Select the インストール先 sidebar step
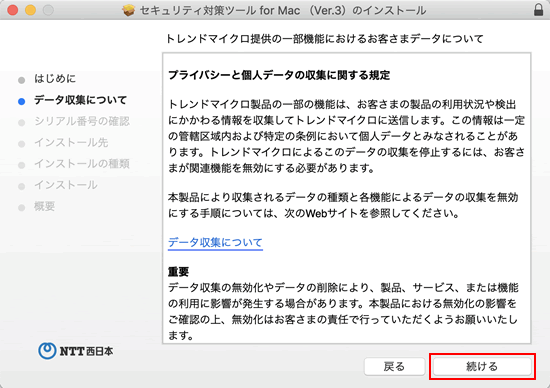 [x=71, y=143]
